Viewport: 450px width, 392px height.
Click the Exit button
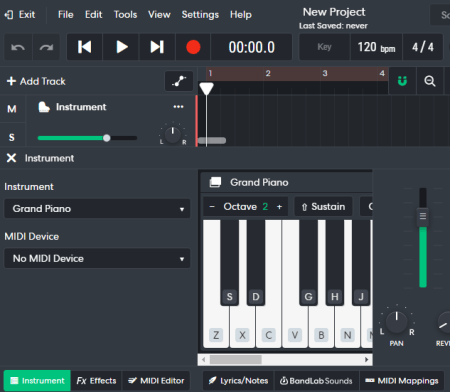pos(20,15)
